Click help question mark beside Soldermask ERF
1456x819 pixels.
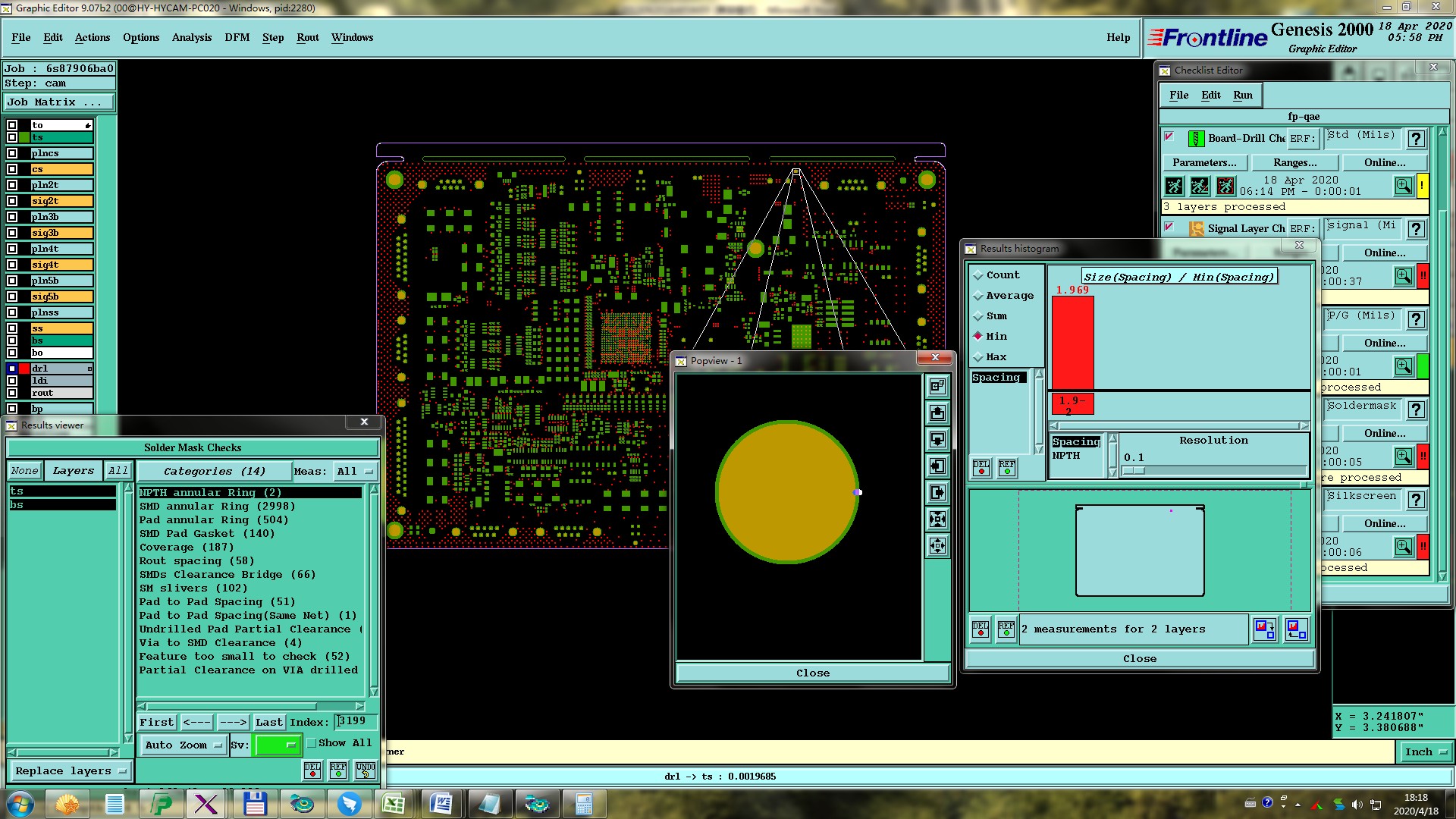click(1416, 410)
